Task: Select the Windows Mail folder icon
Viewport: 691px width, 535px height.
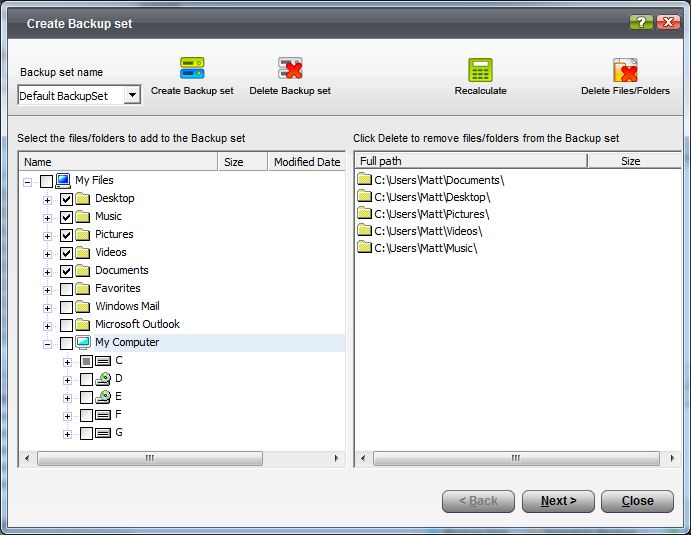Action: (82, 307)
